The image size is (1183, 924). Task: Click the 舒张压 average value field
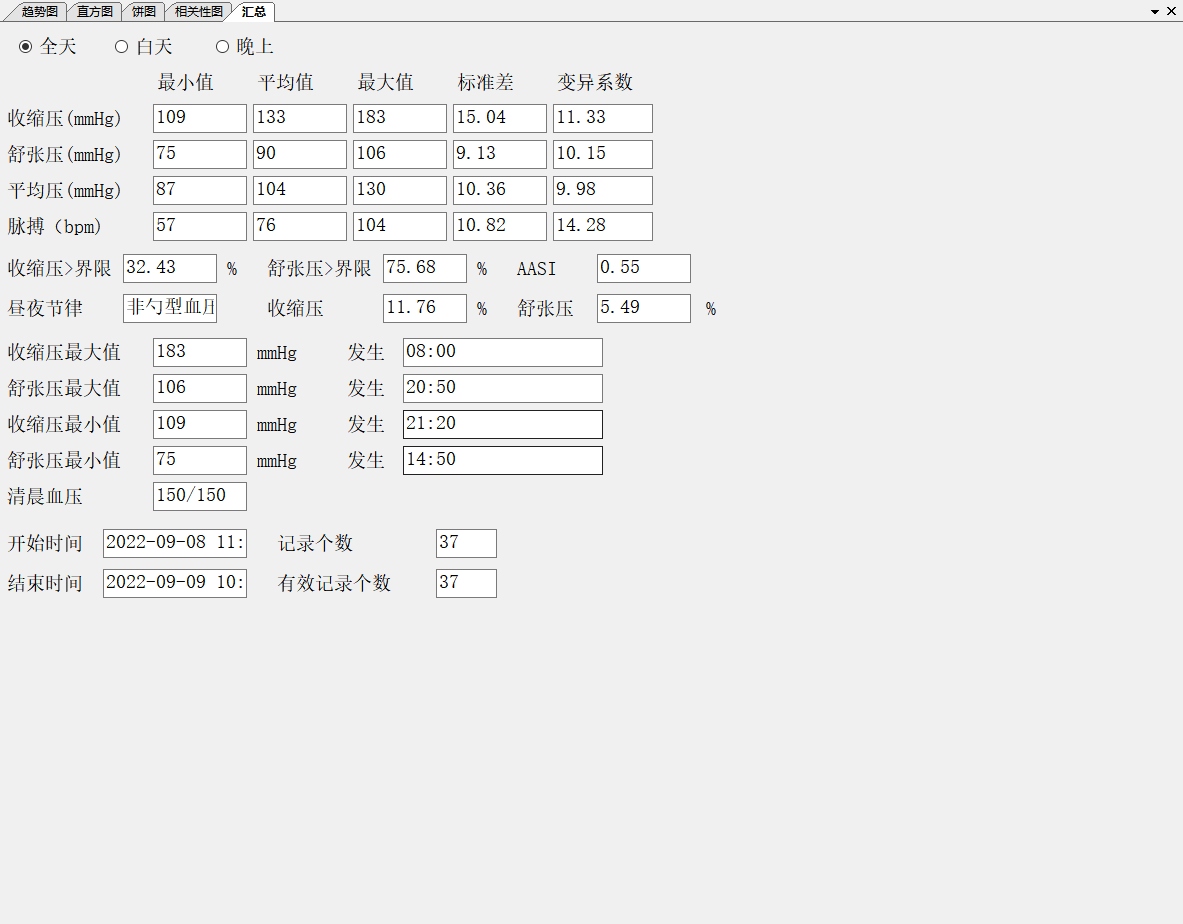pyautogui.click(x=300, y=154)
